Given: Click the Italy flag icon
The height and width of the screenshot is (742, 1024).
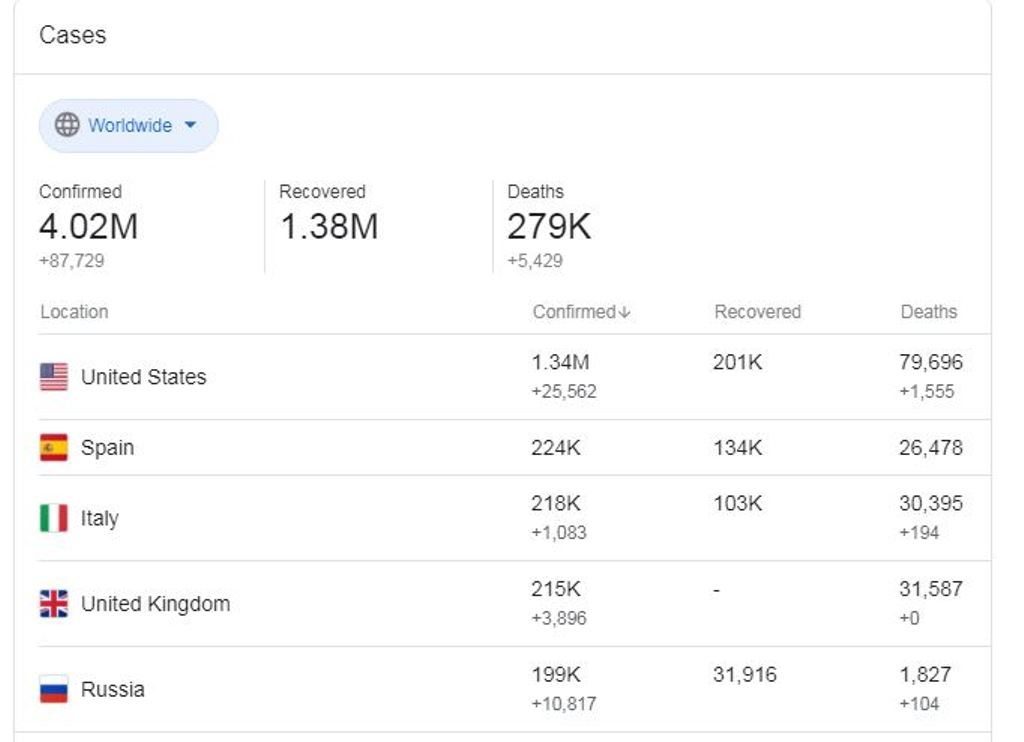Looking at the screenshot, I should click(x=54, y=518).
